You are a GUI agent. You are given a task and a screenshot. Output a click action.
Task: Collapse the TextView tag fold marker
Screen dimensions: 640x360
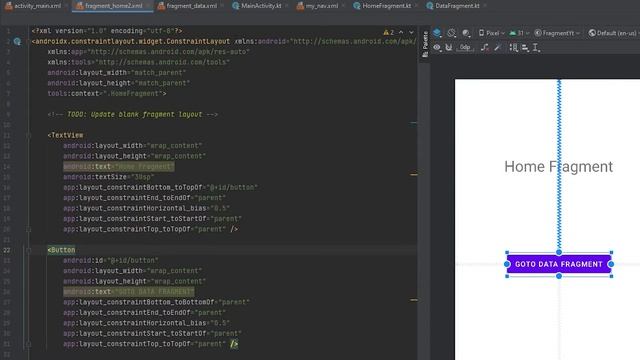pyautogui.click(x=29, y=135)
